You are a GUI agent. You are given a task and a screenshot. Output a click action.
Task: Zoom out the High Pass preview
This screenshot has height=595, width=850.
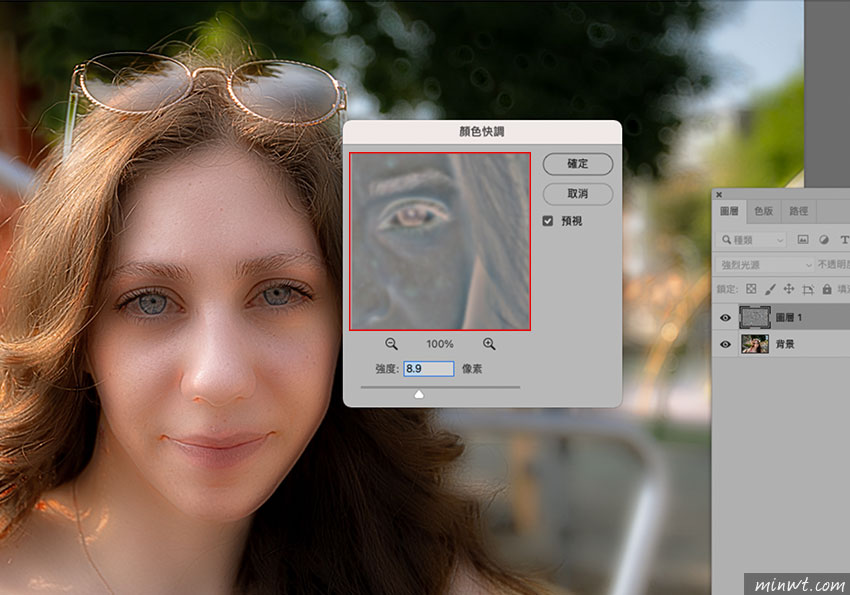pyautogui.click(x=391, y=344)
